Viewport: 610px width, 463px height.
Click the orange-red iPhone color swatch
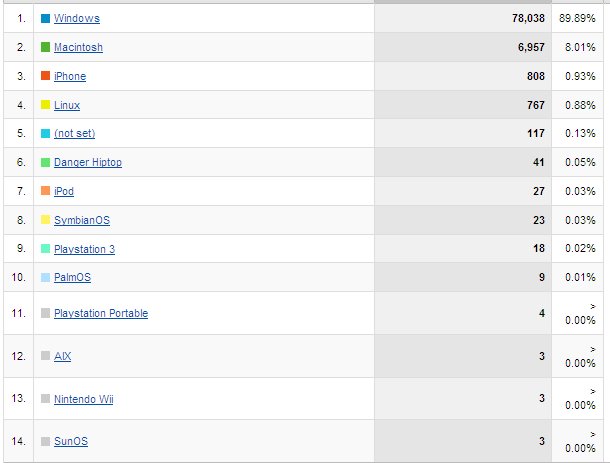pos(46,77)
